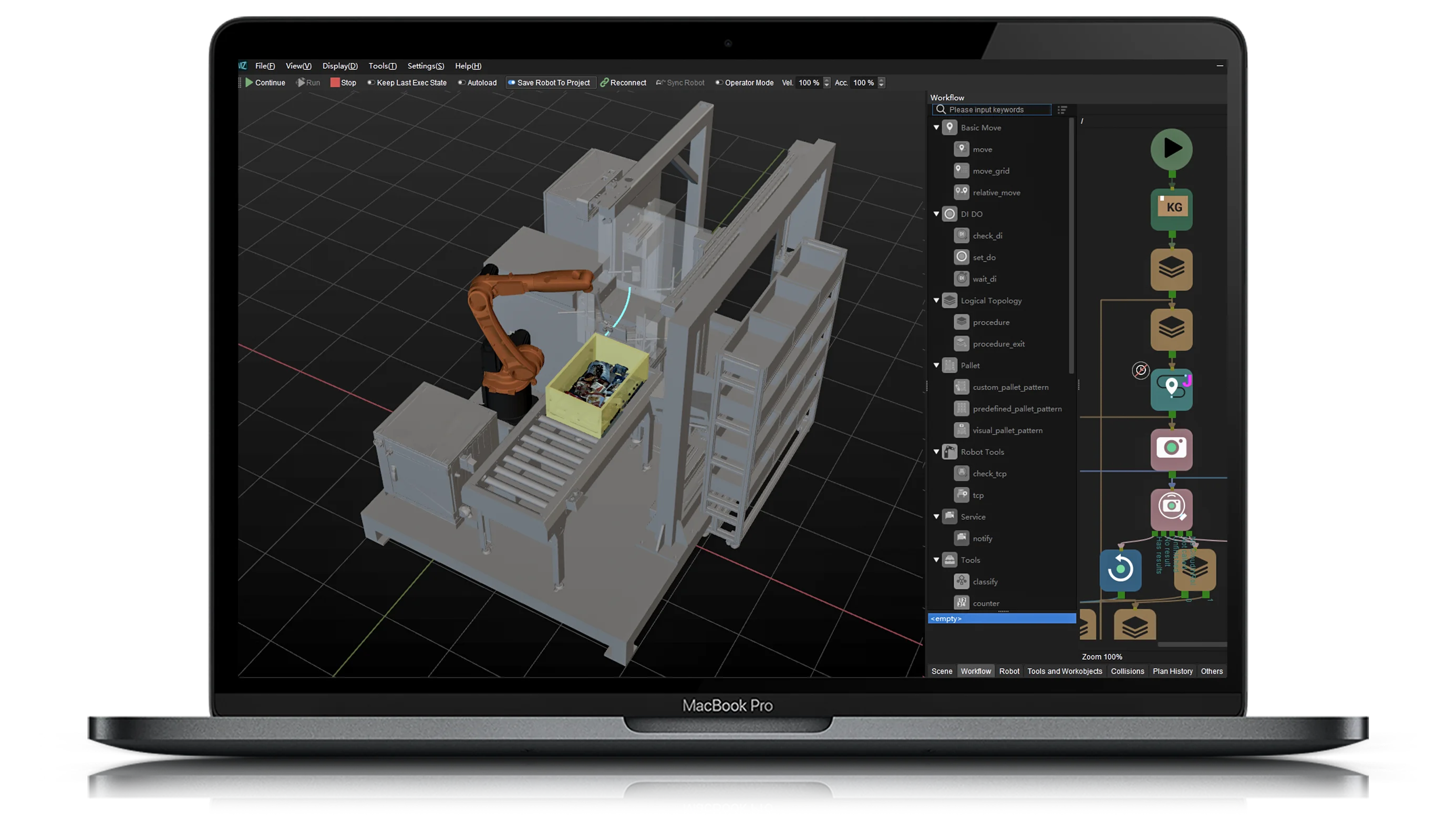
Task: Adjust the Acc. percentage stepper
Action: pyautogui.click(x=881, y=83)
